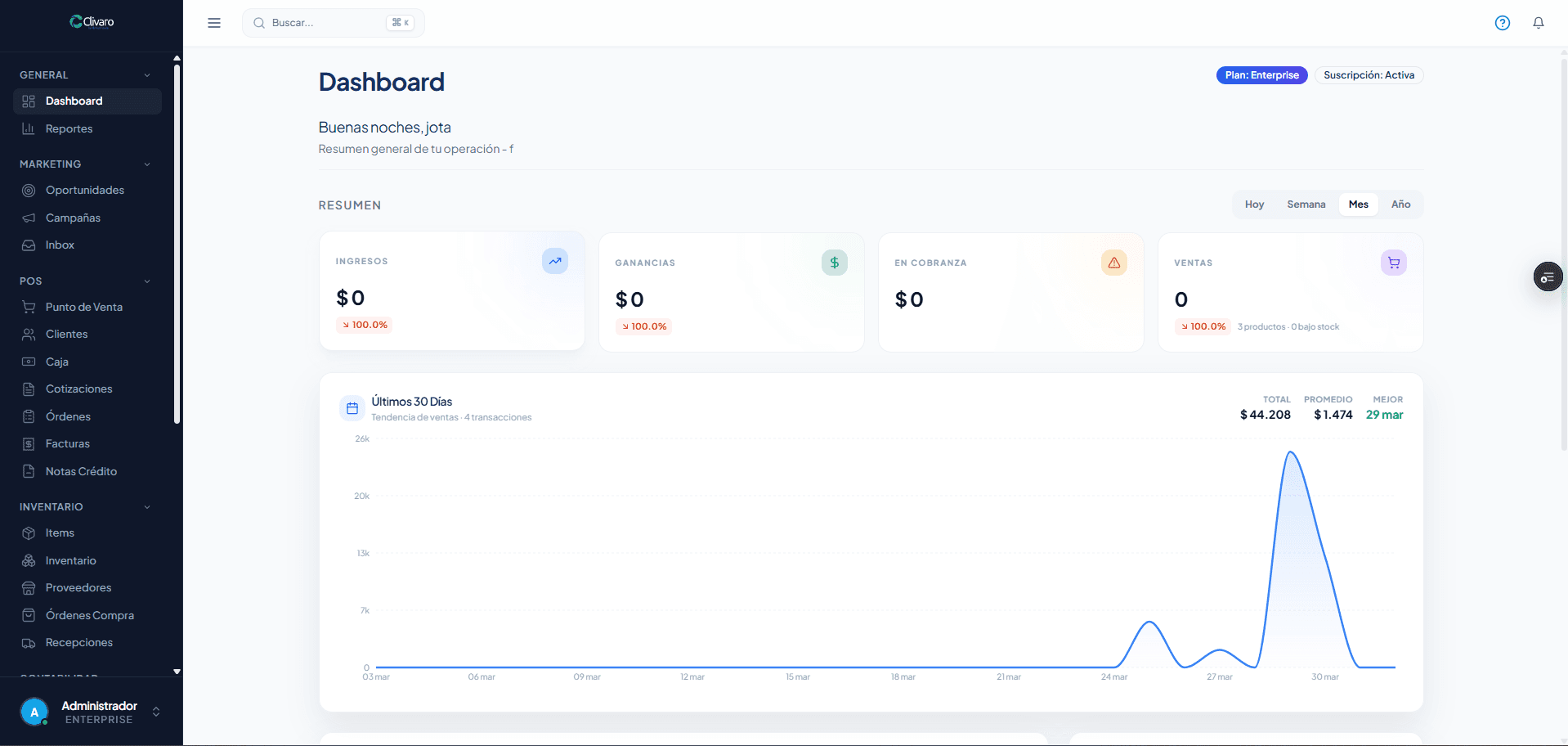This screenshot has height=746, width=1568.
Task: Click the Suscripción: Activa badge
Action: (1369, 75)
